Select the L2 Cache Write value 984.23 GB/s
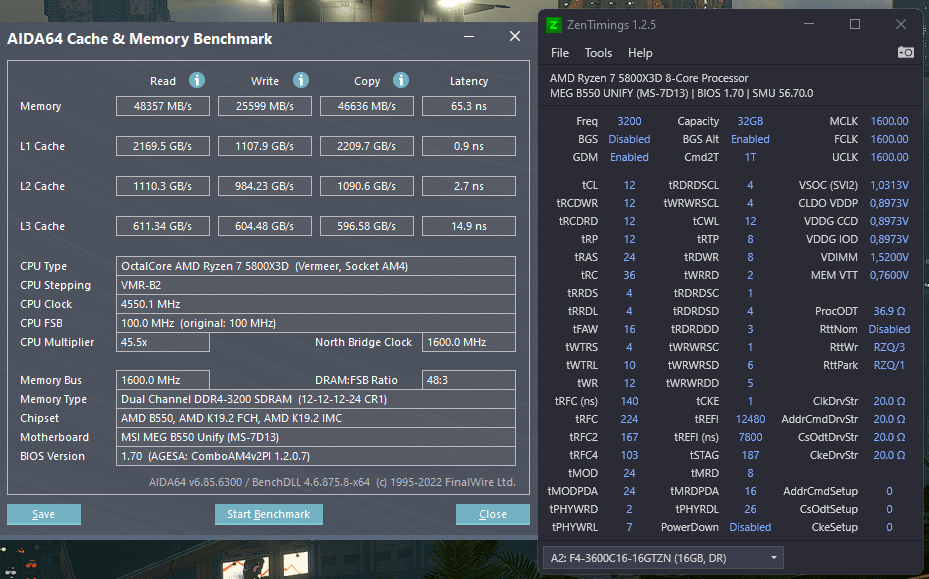929x579 pixels. tap(265, 186)
